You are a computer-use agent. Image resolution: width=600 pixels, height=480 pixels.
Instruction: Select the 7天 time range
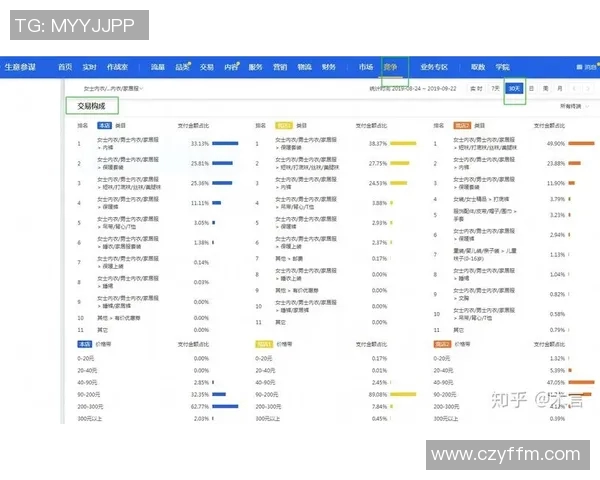[x=495, y=89]
